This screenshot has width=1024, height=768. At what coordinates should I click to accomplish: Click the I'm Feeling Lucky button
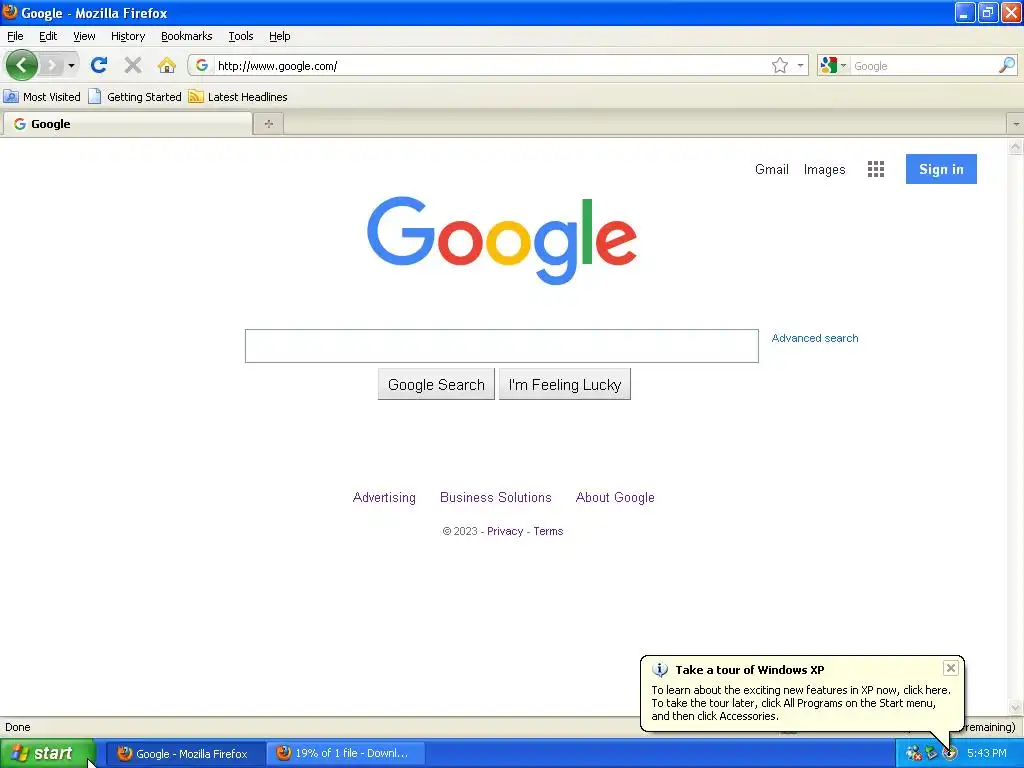[x=565, y=384]
